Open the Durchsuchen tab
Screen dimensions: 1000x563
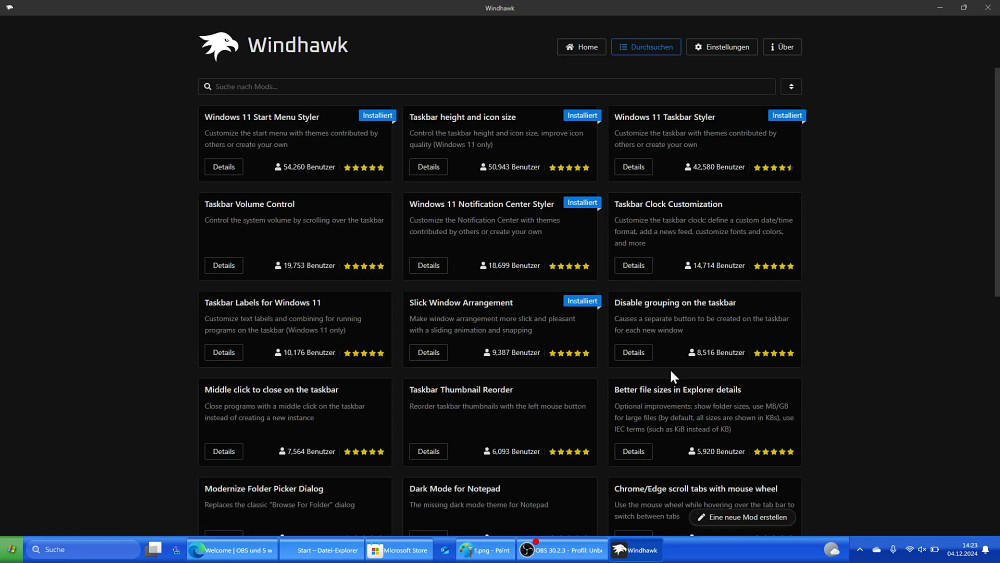point(646,47)
